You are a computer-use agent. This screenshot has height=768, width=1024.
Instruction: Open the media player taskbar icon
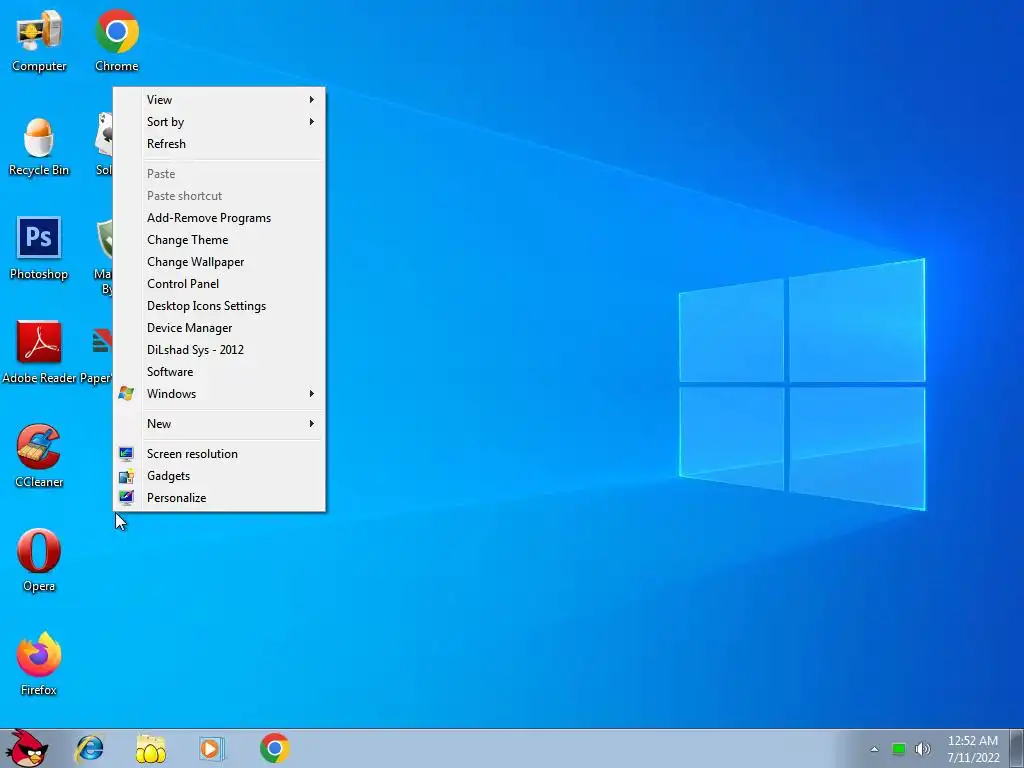click(x=212, y=748)
